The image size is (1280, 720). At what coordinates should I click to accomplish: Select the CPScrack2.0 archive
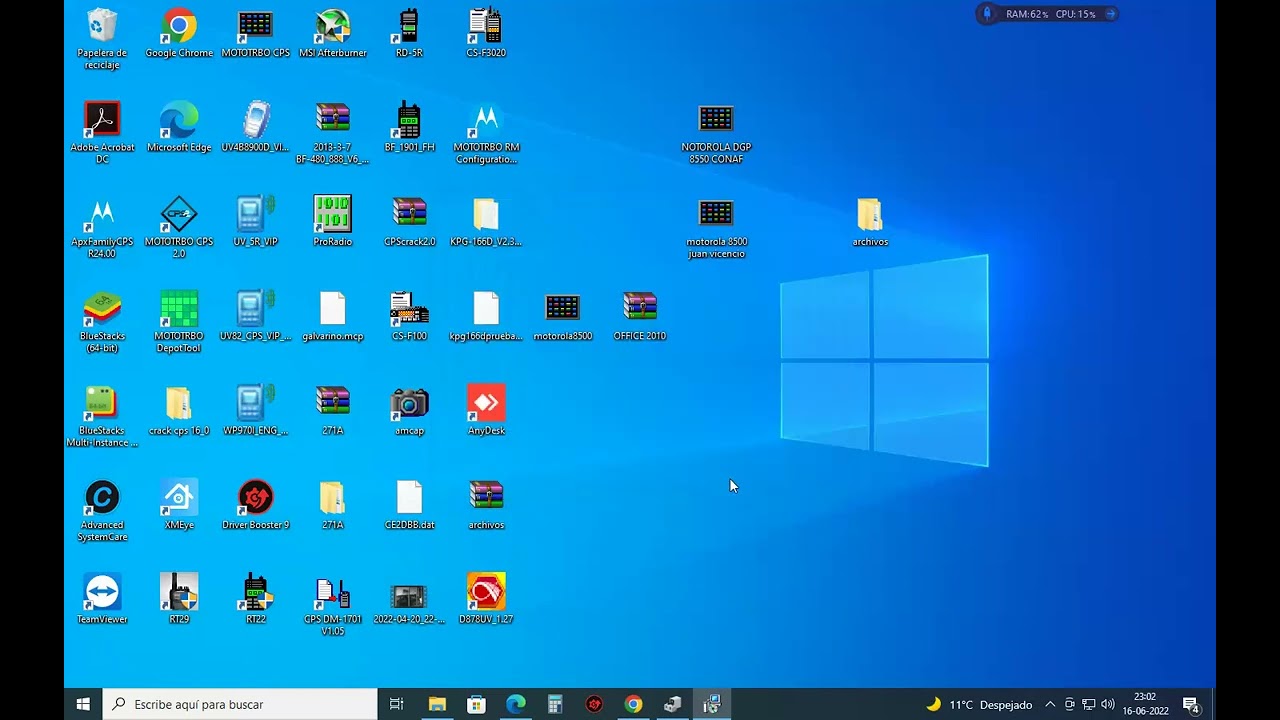(x=409, y=221)
